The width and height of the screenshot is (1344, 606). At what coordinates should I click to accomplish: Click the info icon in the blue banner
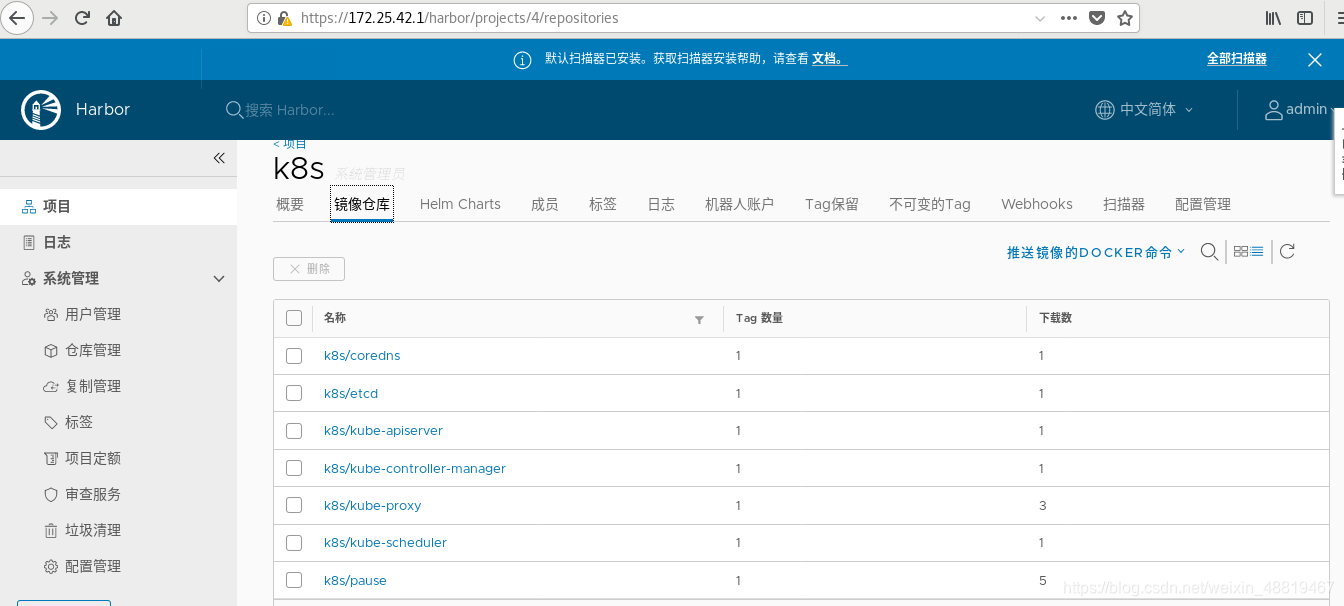point(522,60)
